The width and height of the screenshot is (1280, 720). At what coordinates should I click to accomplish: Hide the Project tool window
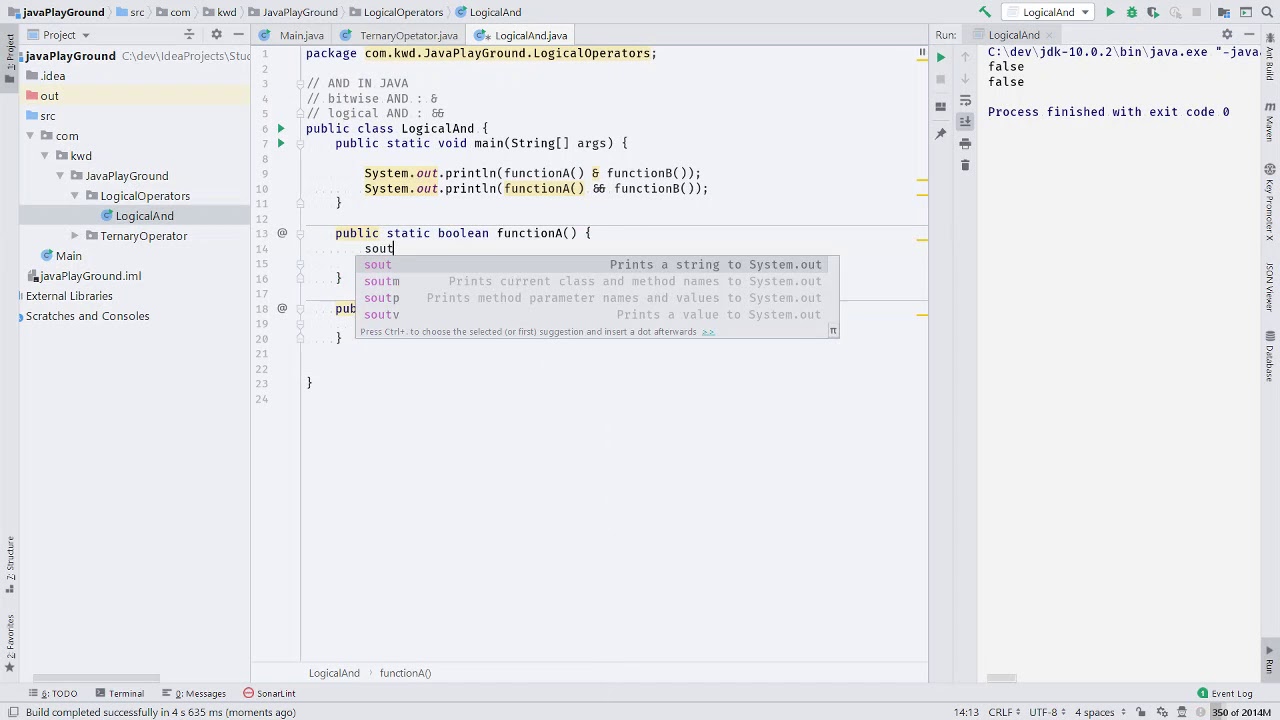pyautogui.click(x=238, y=35)
